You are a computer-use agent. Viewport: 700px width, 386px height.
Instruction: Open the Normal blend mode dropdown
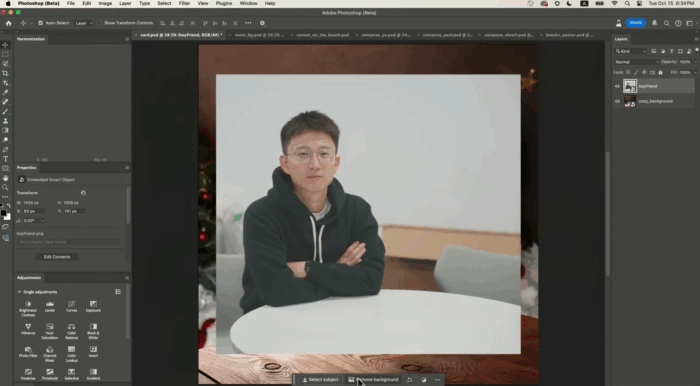pyautogui.click(x=636, y=62)
